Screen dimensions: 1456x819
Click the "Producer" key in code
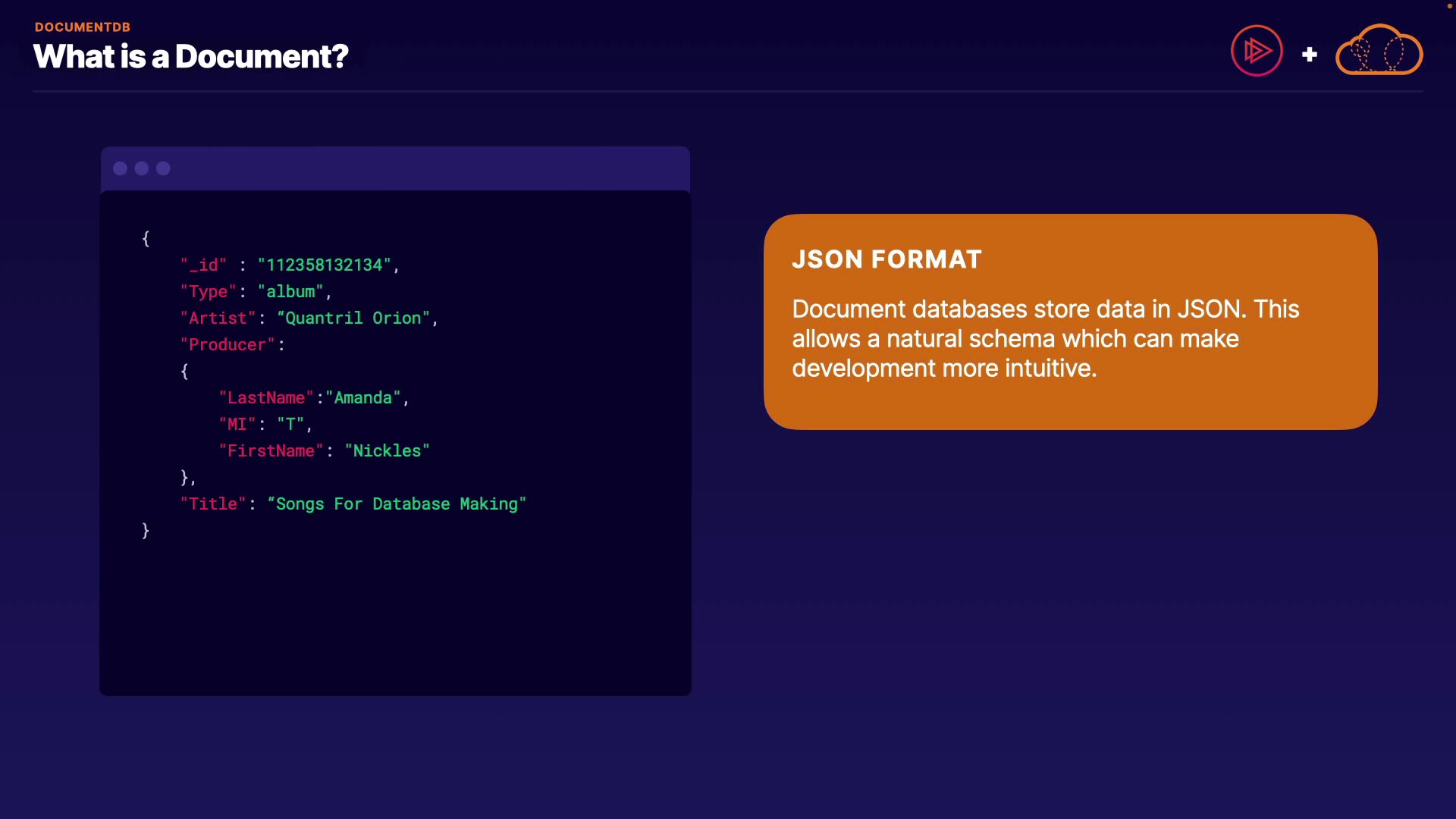(227, 345)
